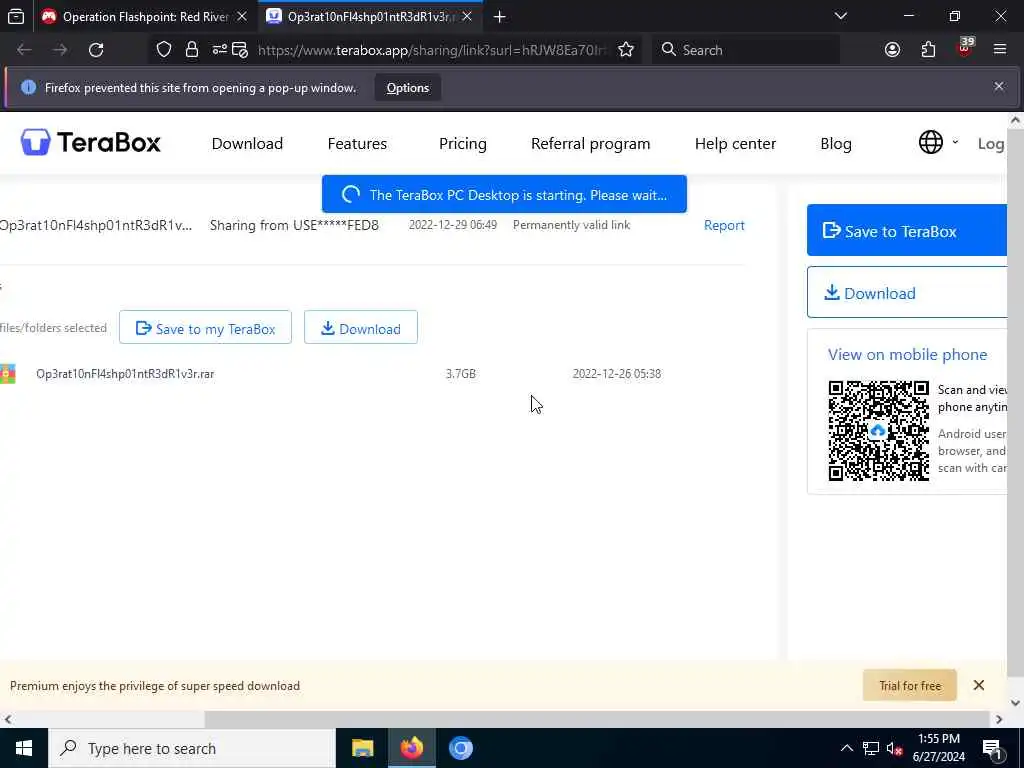This screenshot has height=768, width=1024.
Task: Close the Operation Flashpoint tab
Action: pos(242,16)
